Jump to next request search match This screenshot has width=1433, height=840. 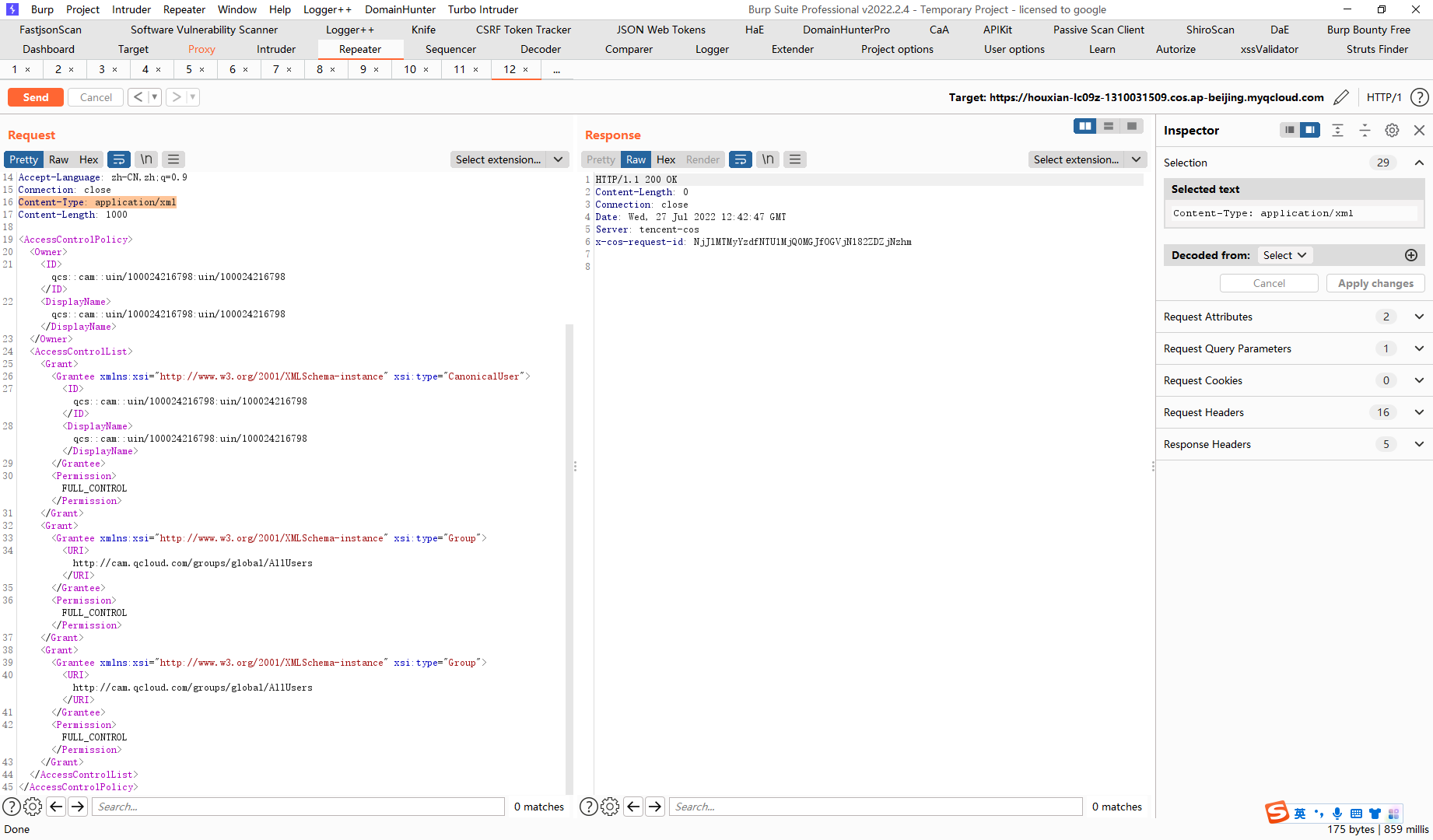78,807
